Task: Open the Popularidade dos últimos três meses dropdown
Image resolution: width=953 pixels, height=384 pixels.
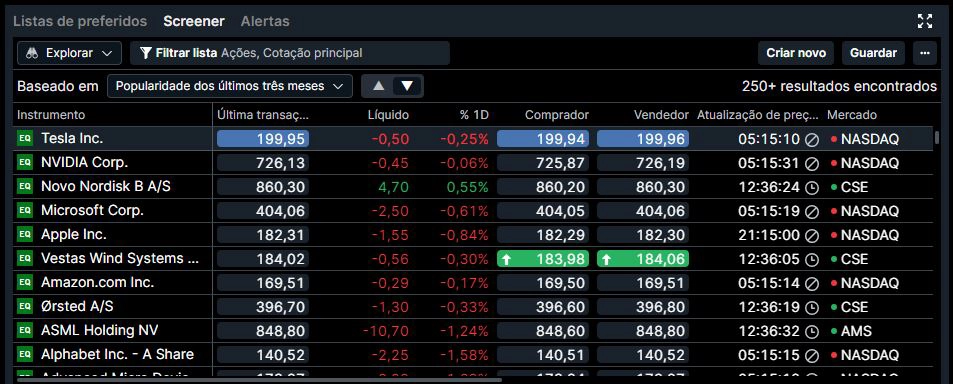Action: 230,86
